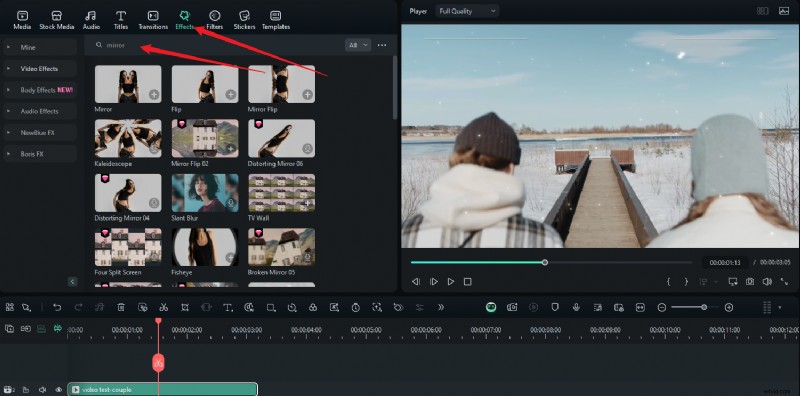800x396 pixels.
Task: Mute the video test-couple track
Action: click(42, 390)
